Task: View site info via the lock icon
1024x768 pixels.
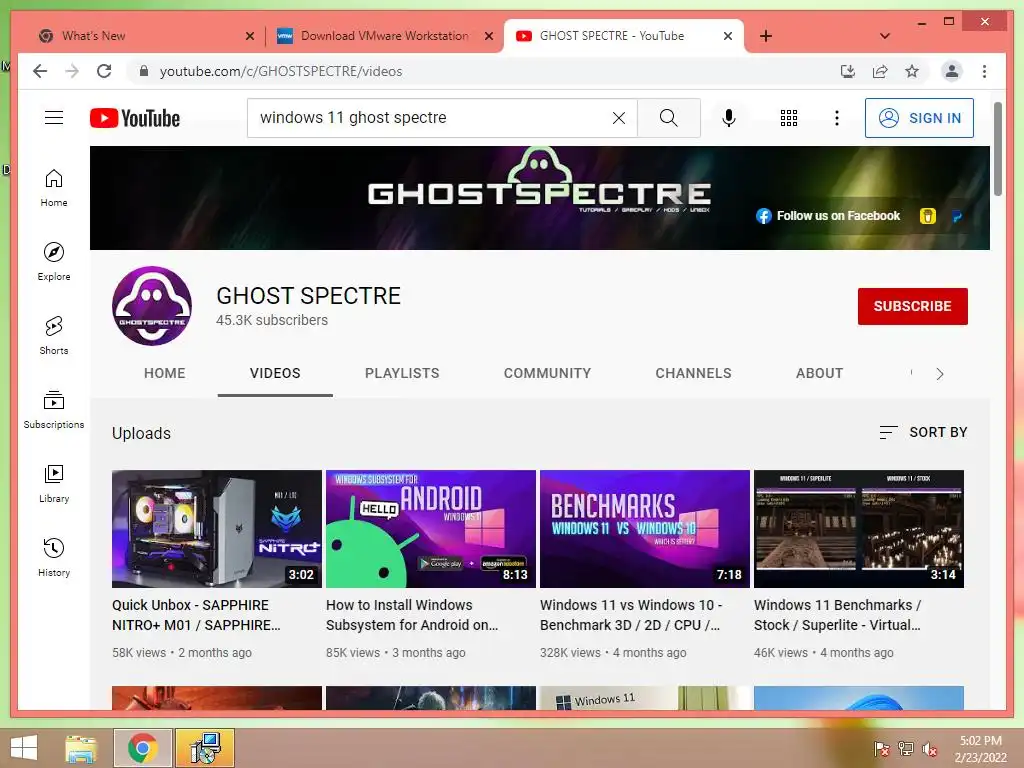Action: click(x=144, y=71)
